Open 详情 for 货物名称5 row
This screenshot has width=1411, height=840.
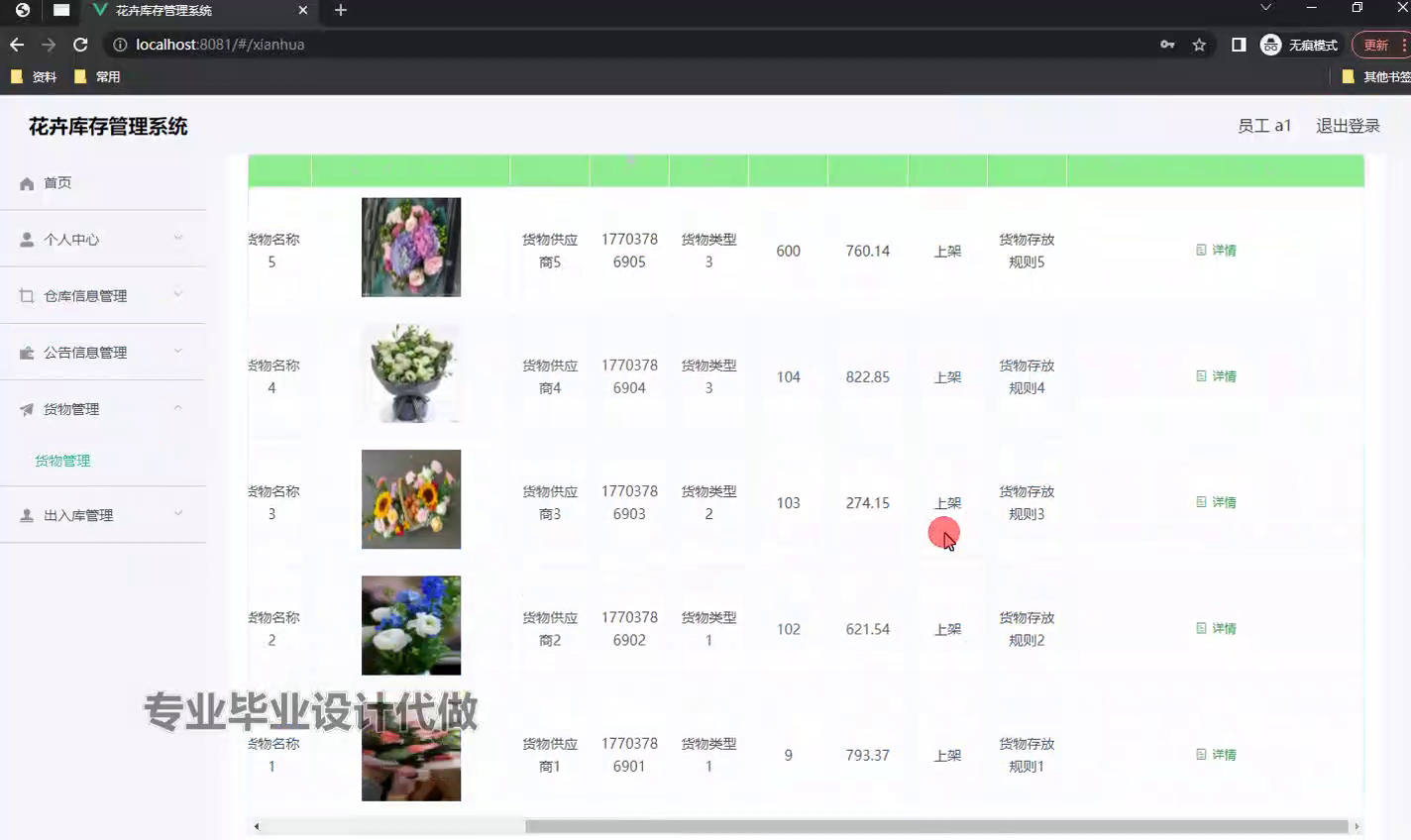pyautogui.click(x=1216, y=251)
